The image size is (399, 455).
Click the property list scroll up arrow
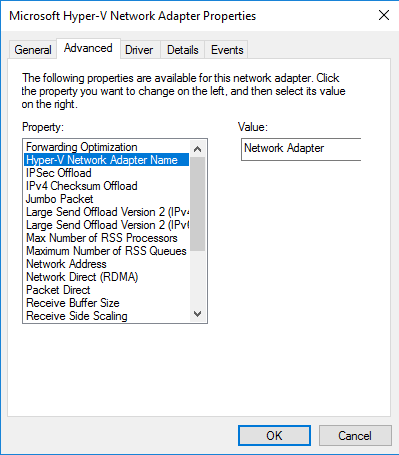point(197,149)
